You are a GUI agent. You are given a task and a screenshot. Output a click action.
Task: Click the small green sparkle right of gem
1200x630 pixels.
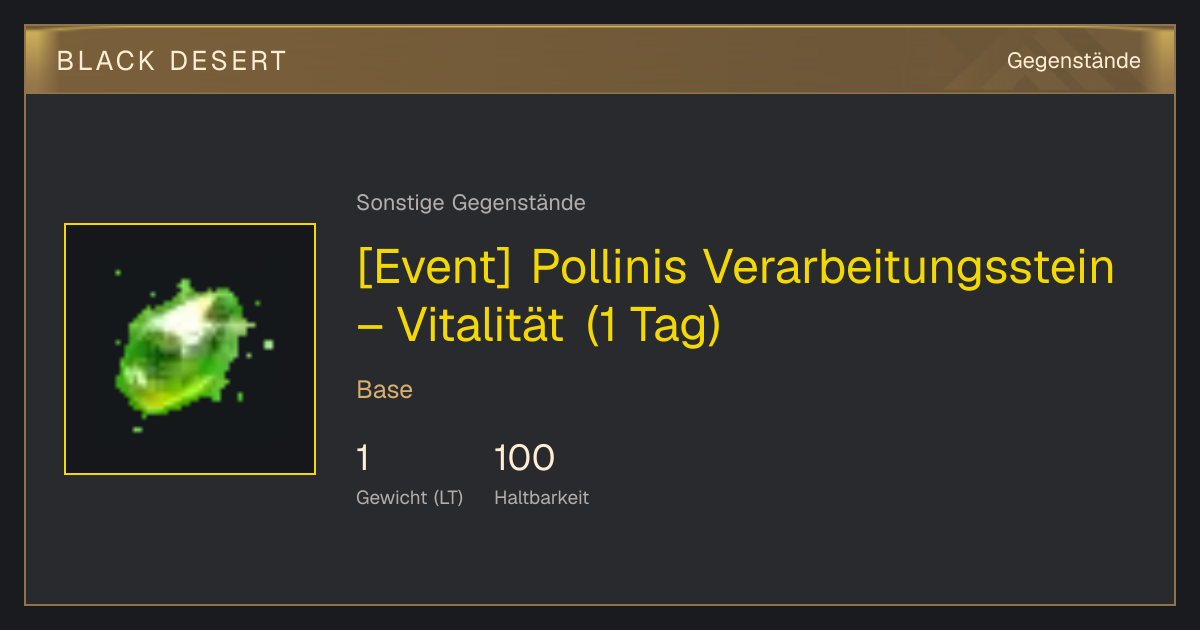pyautogui.click(x=269, y=345)
